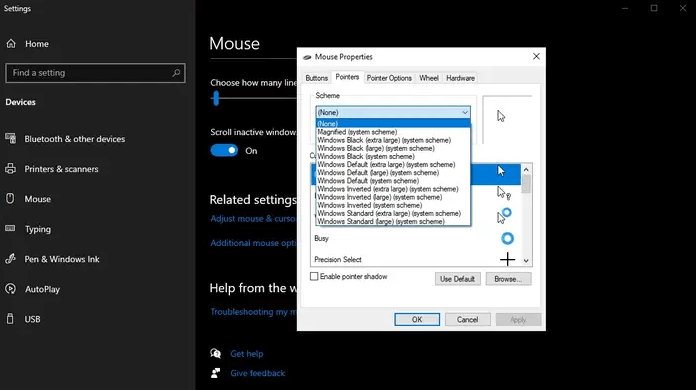Select the Help Select pointer icon
696x390 pixels.
click(504, 193)
